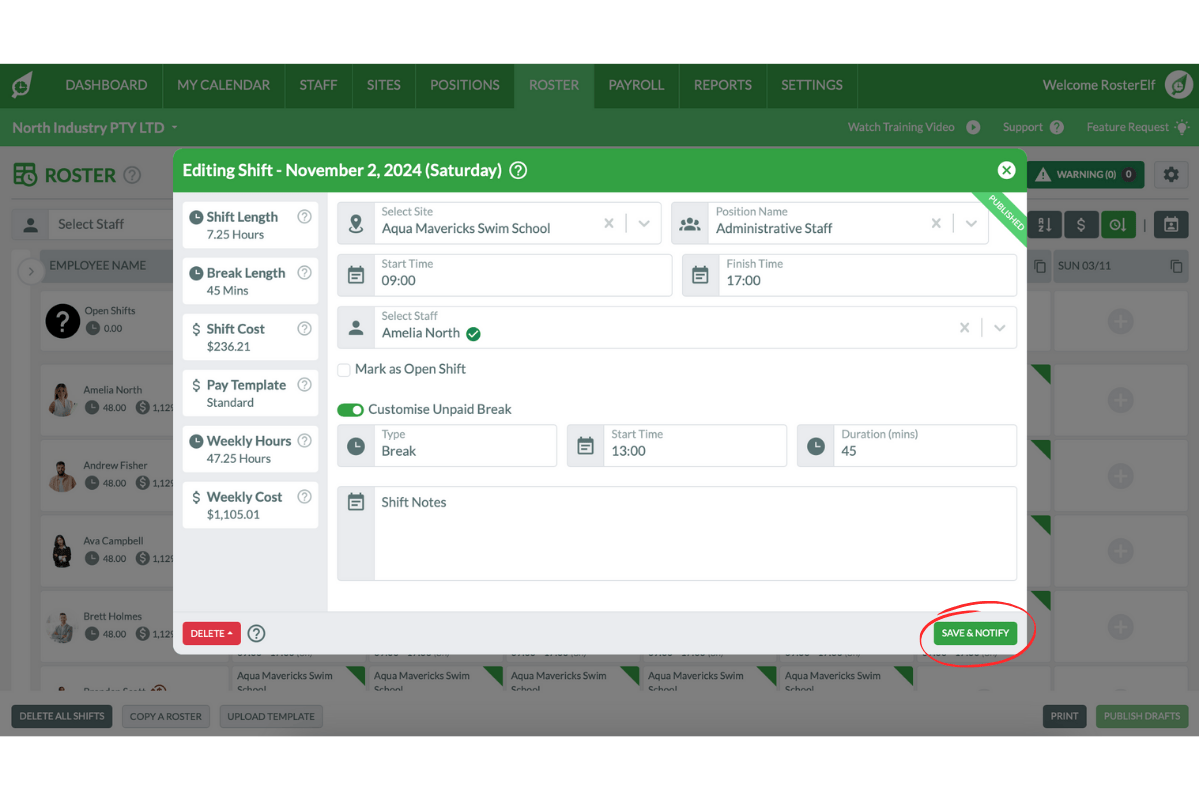Open roster settings with the gear icon
The image size is (1200, 800).
pyautogui.click(x=1170, y=174)
